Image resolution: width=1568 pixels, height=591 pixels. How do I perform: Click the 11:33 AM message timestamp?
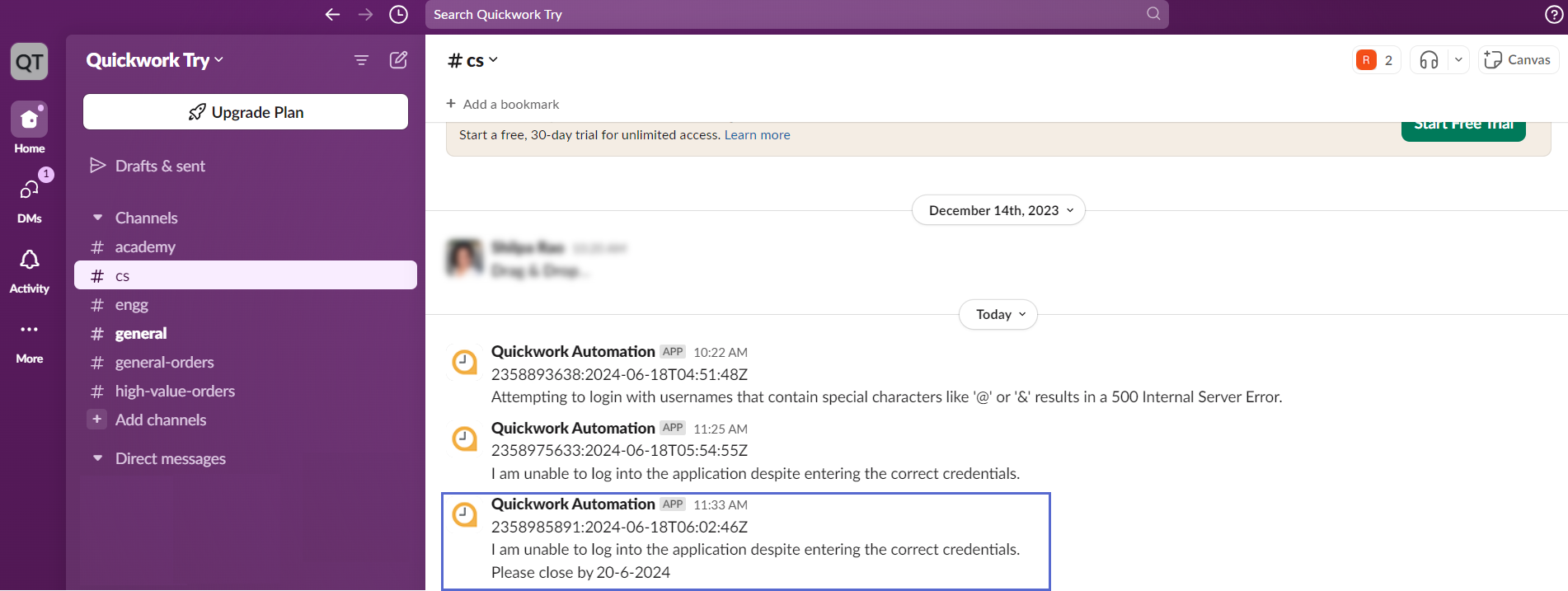point(721,504)
